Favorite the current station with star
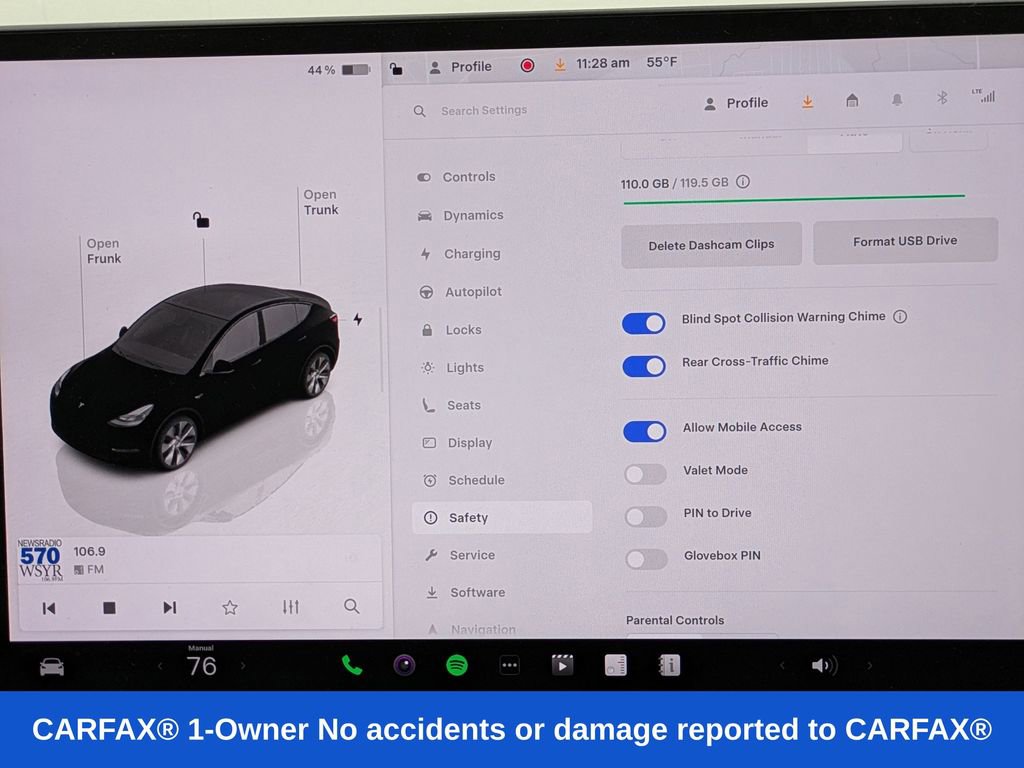Screen dimensions: 1024x768 [x=230, y=607]
